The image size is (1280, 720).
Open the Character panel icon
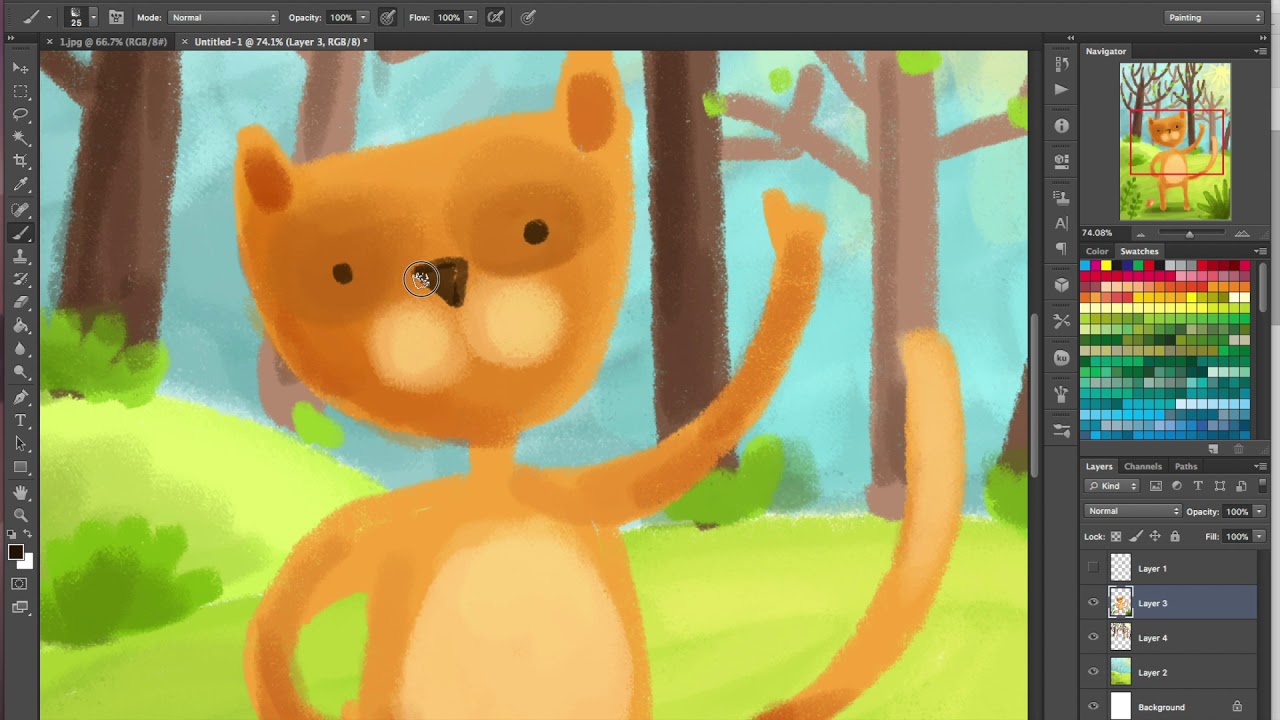point(1061,223)
